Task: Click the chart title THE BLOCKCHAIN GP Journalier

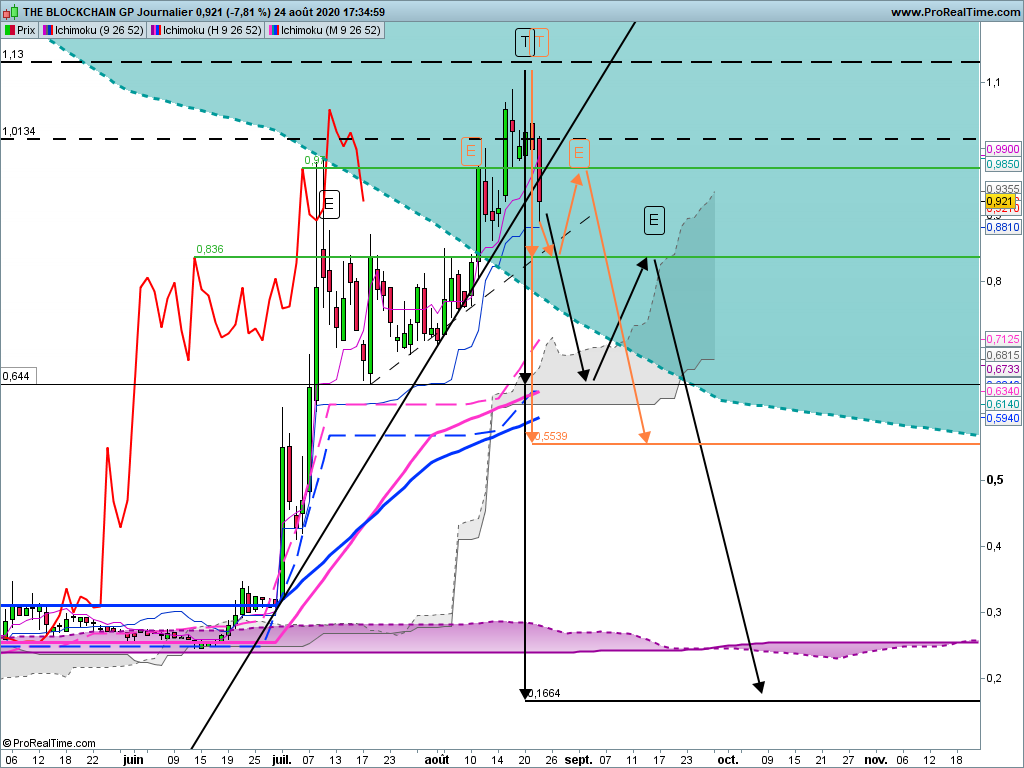Action: click(108, 12)
